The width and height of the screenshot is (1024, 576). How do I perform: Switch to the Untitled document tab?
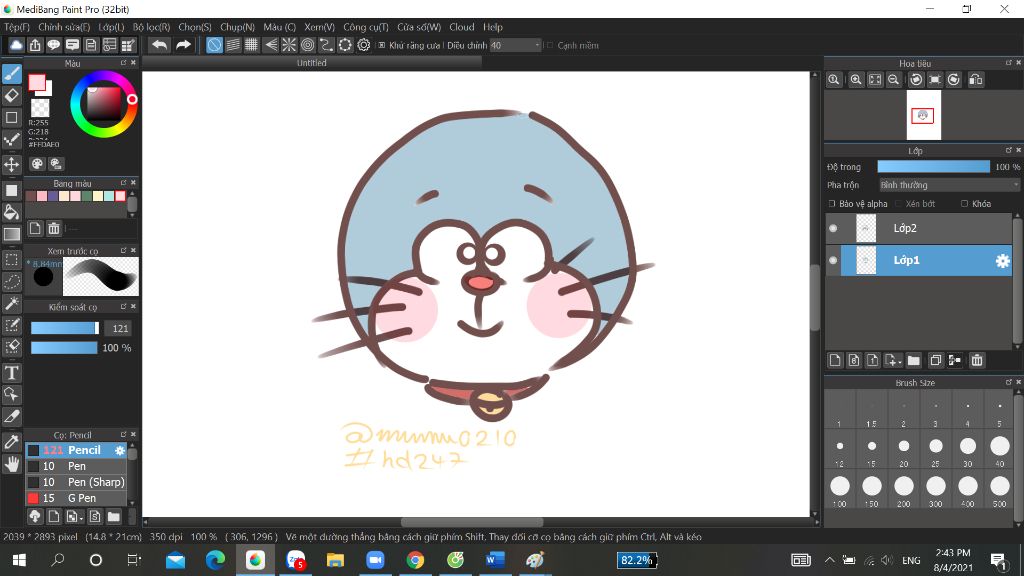click(312, 63)
